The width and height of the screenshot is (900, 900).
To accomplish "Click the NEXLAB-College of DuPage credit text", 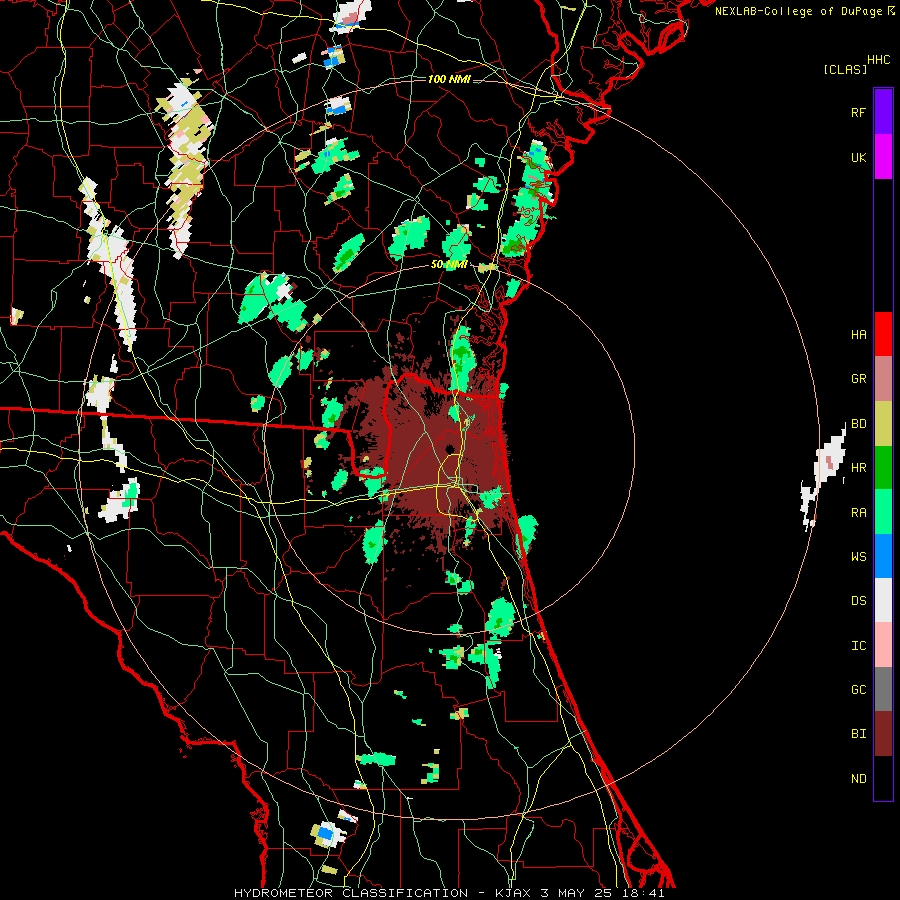I will (804, 11).
